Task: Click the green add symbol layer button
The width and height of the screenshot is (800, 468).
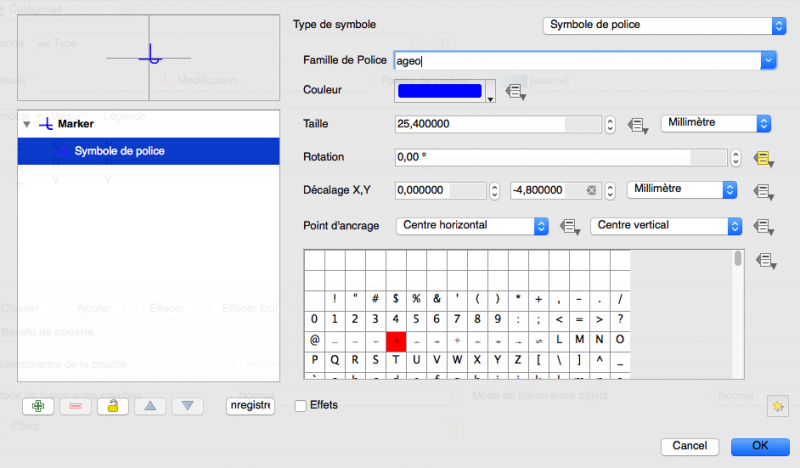Action: click(x=38, y=406)
